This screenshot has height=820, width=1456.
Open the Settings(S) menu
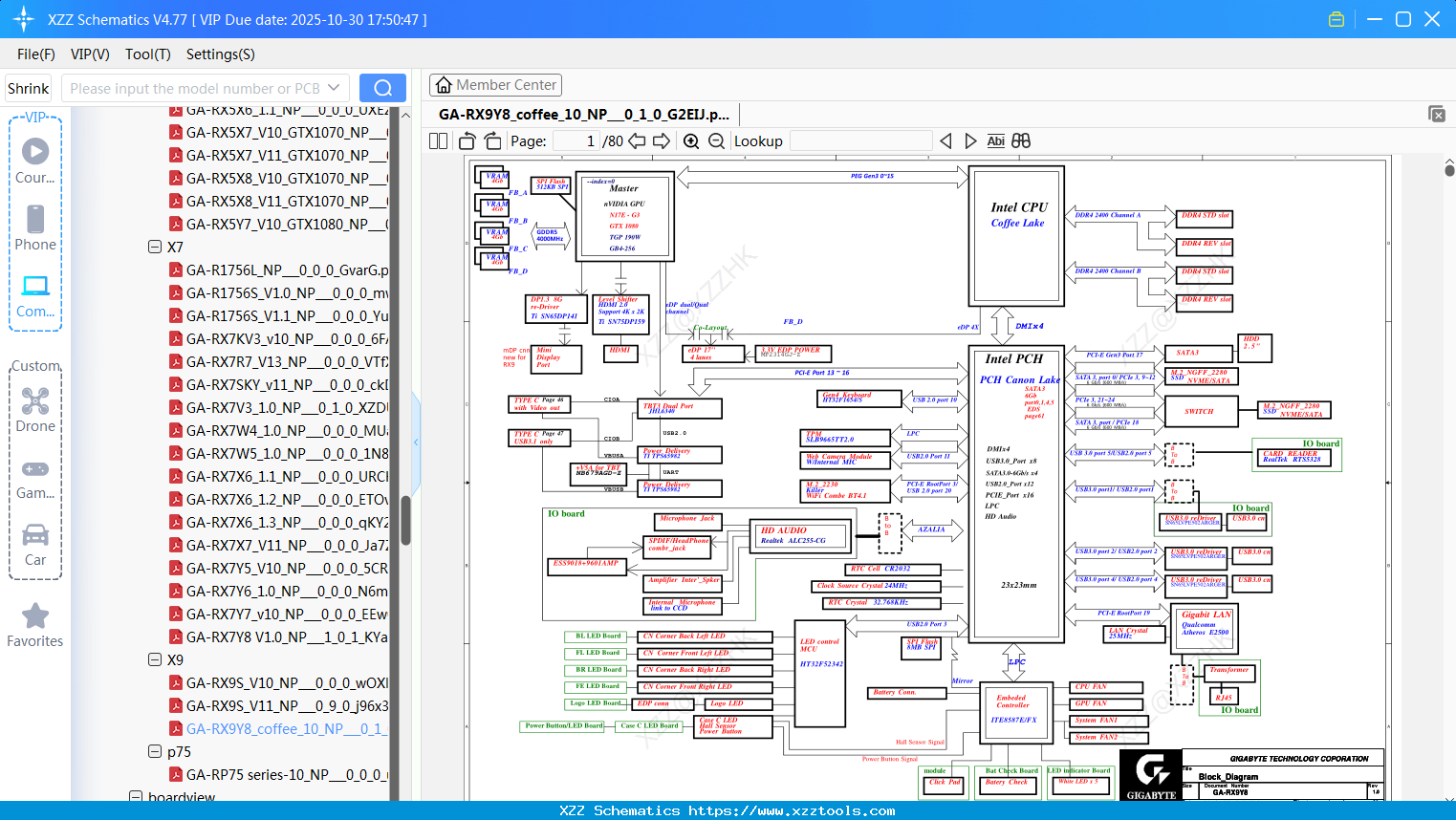point(221,54)
